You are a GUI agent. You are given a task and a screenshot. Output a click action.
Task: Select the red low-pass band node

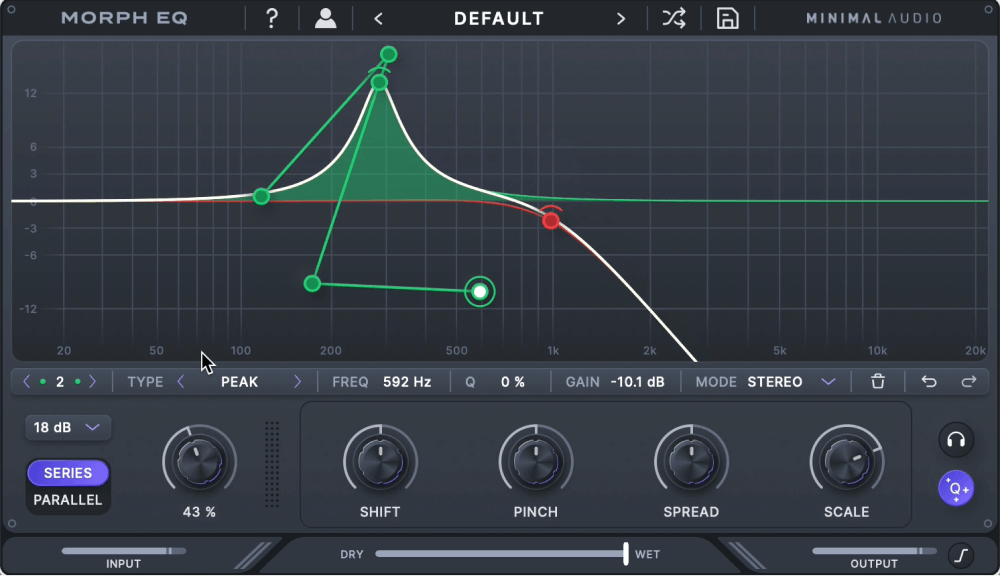pyautogui.click(x=551, y=221)
